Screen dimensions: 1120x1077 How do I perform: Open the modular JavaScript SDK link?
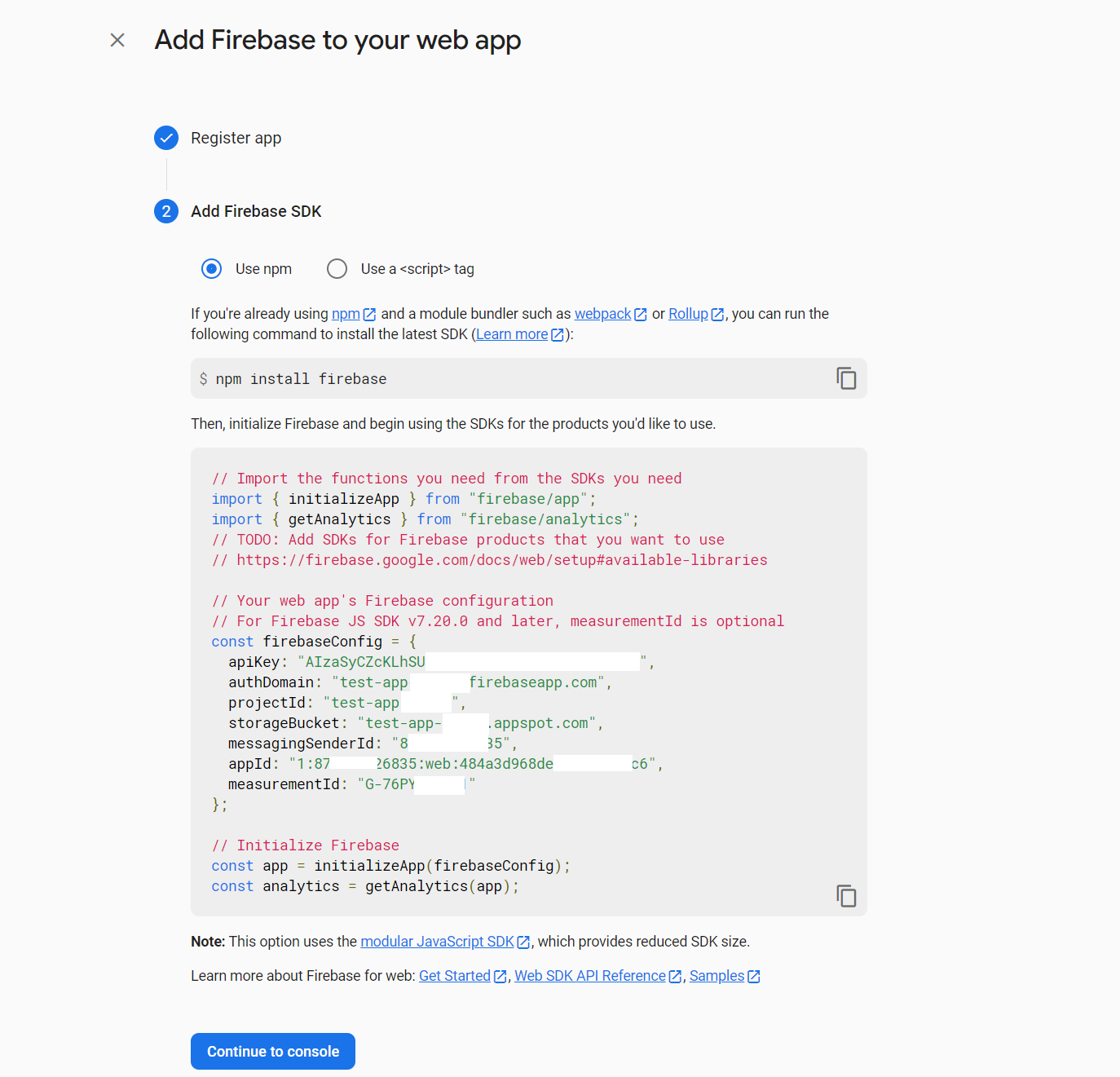pyautogui.click(x=437, y=942)
